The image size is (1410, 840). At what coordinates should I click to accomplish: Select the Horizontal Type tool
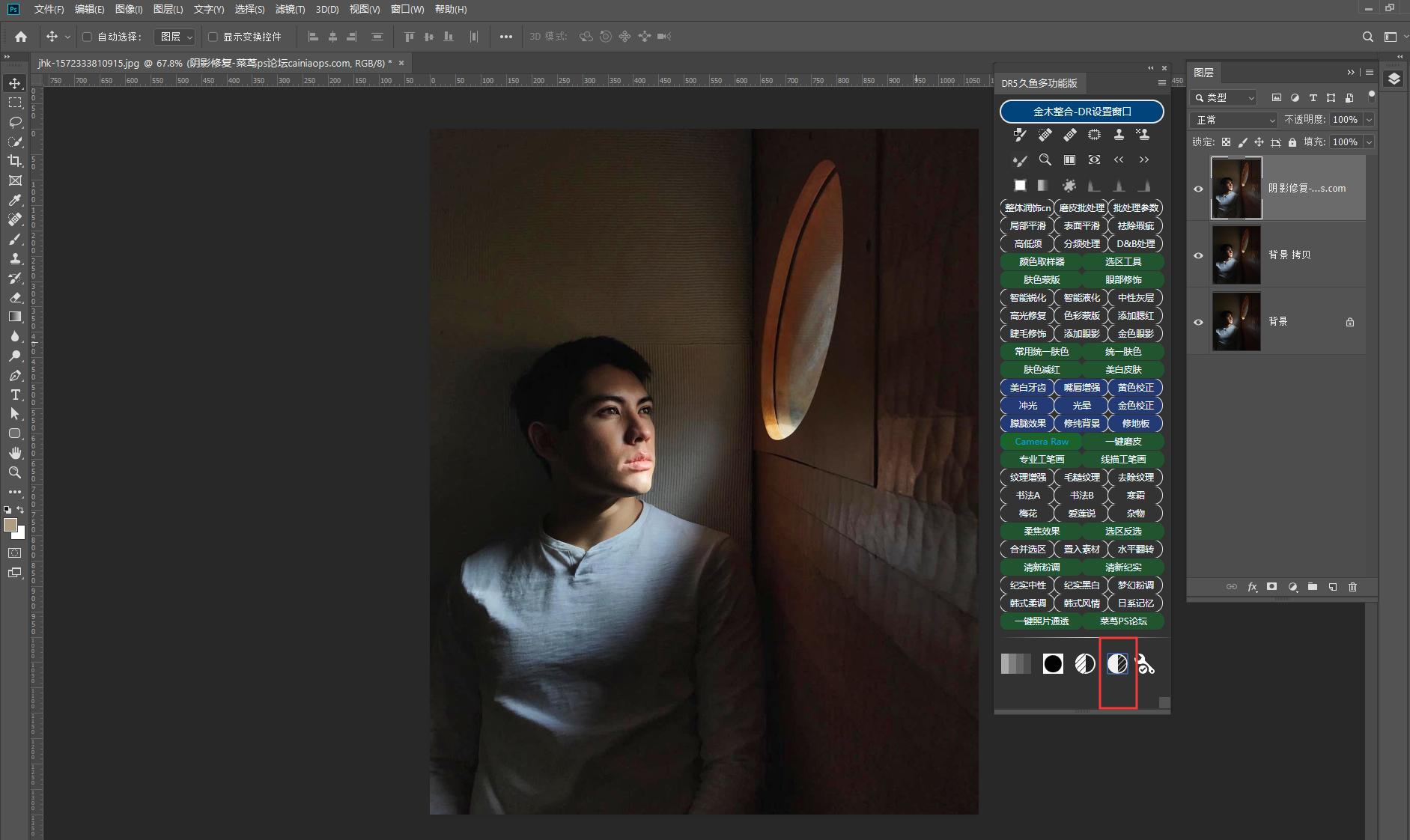point(15,395)
